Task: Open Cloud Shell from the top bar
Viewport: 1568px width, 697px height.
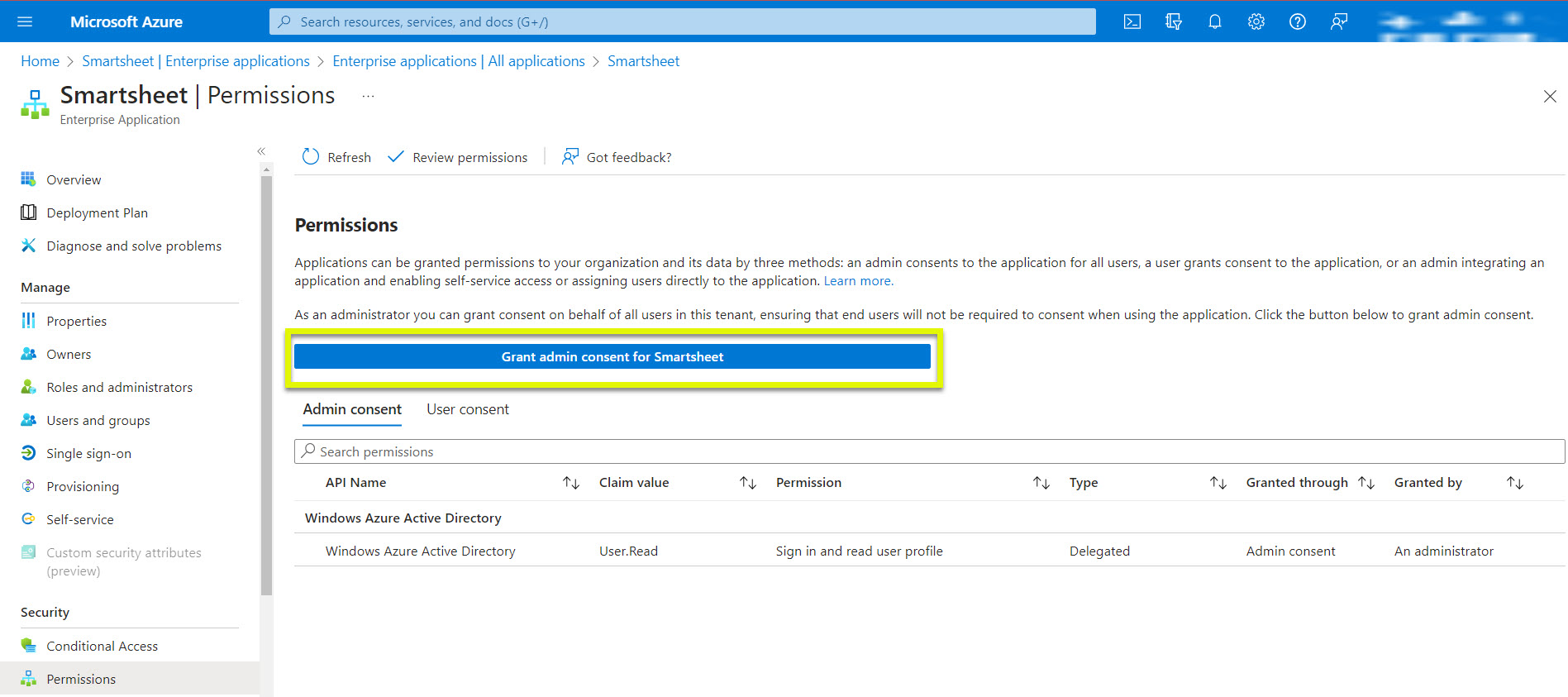Action: point(1132,21)
